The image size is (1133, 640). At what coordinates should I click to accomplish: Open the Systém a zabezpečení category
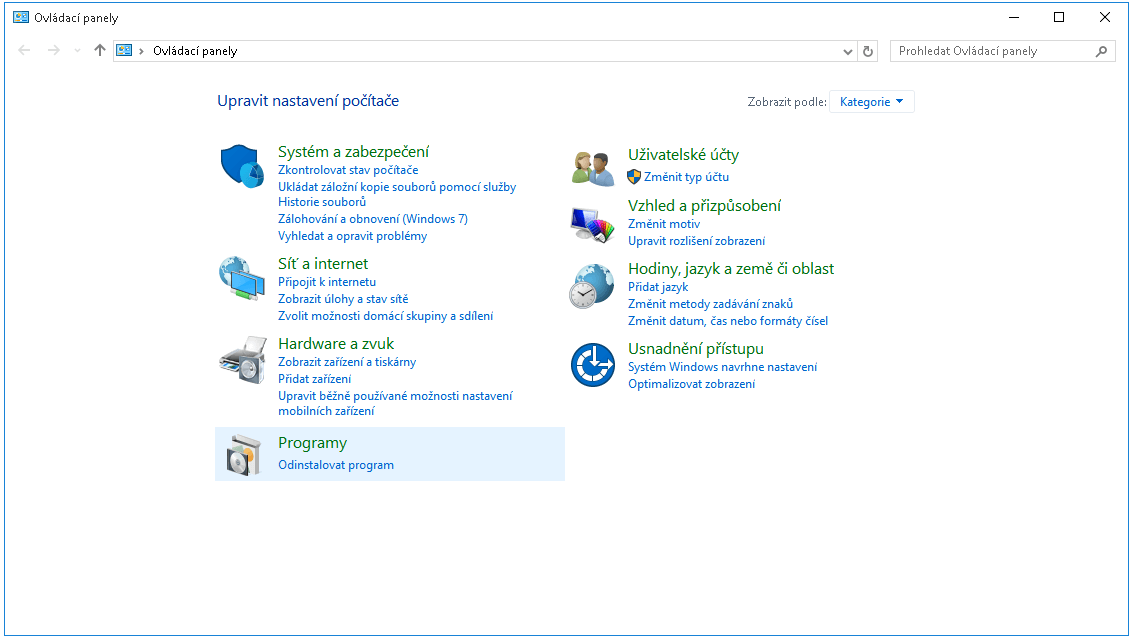coord(353,152)
